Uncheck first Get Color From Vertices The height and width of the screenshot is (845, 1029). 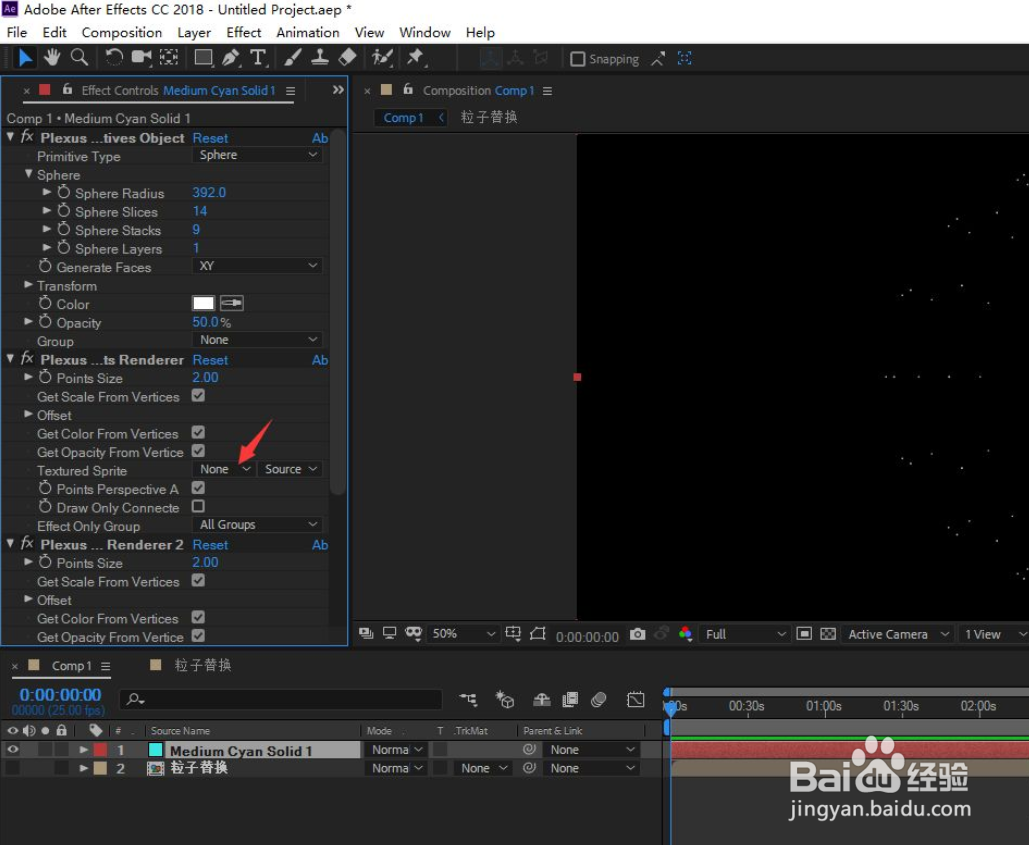pos(198,432)
